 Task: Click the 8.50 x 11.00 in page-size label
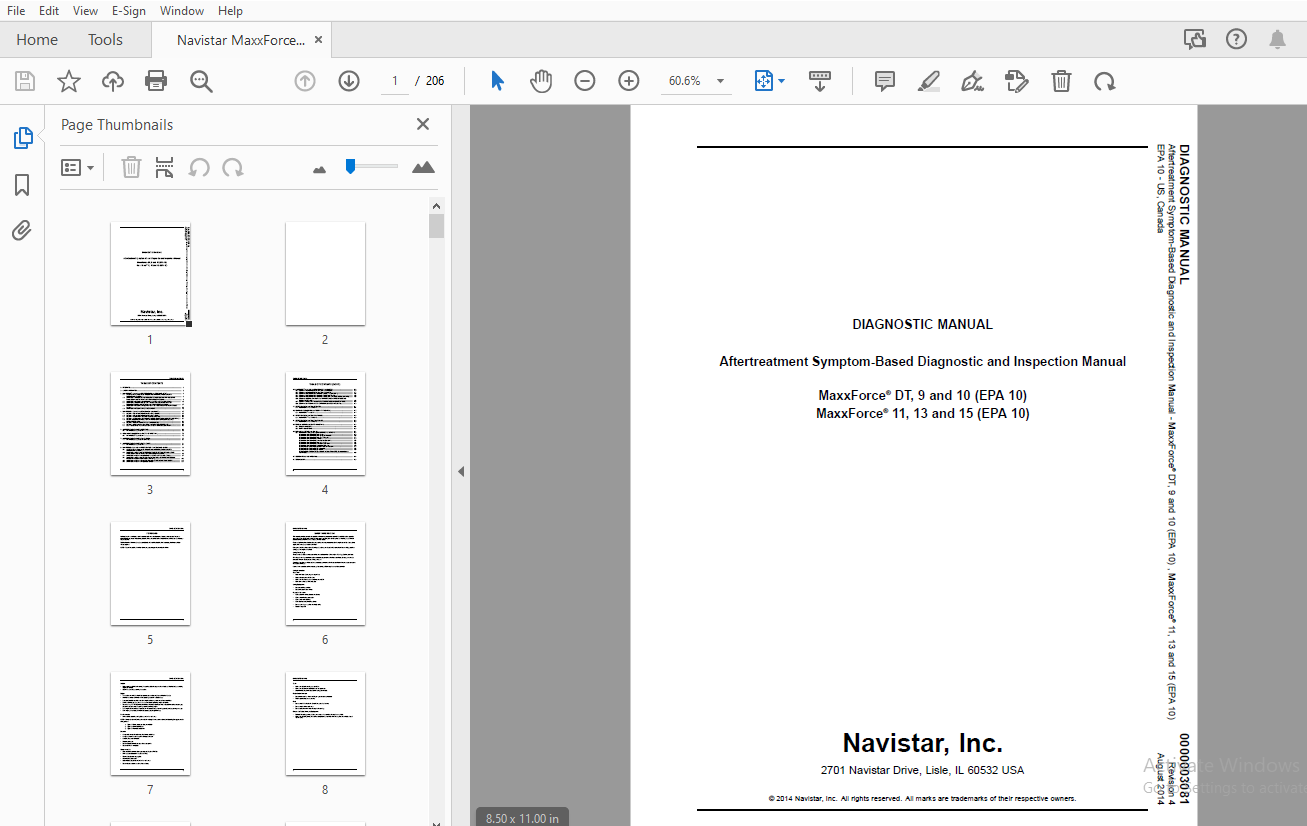(x=522, y=818)
